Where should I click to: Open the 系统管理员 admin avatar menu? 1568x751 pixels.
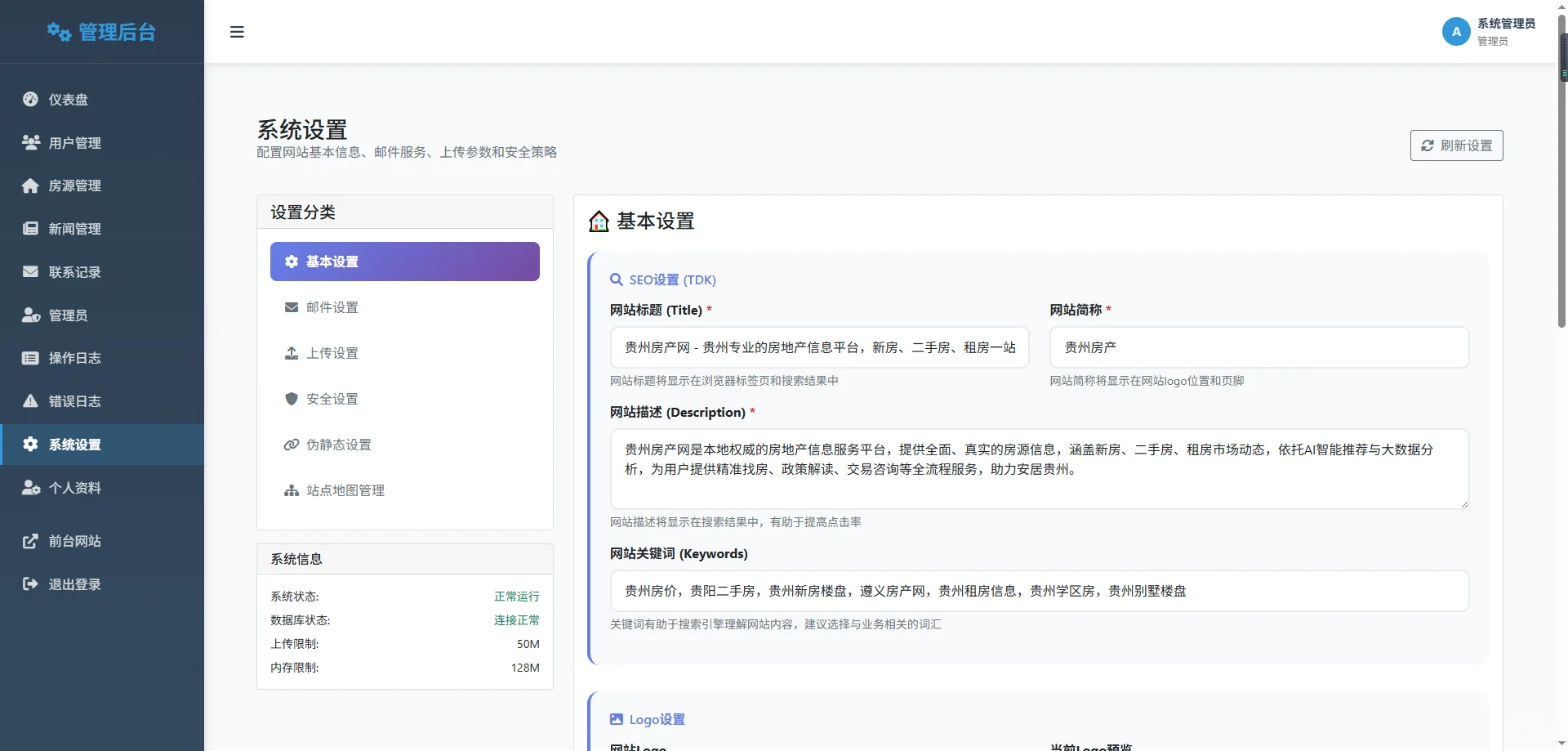tap(1457, 32)
